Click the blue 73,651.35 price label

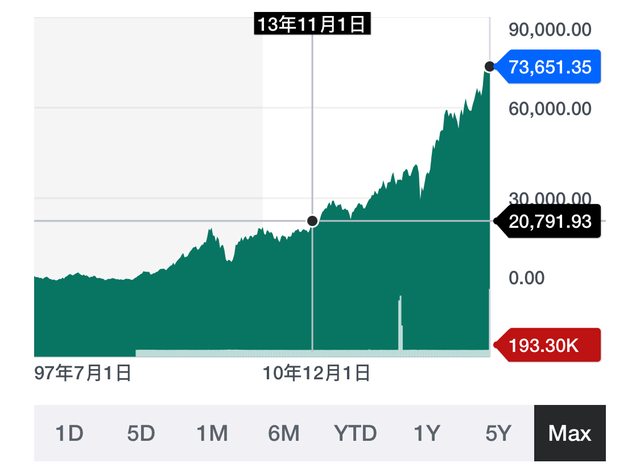click(x=550, y=67)
